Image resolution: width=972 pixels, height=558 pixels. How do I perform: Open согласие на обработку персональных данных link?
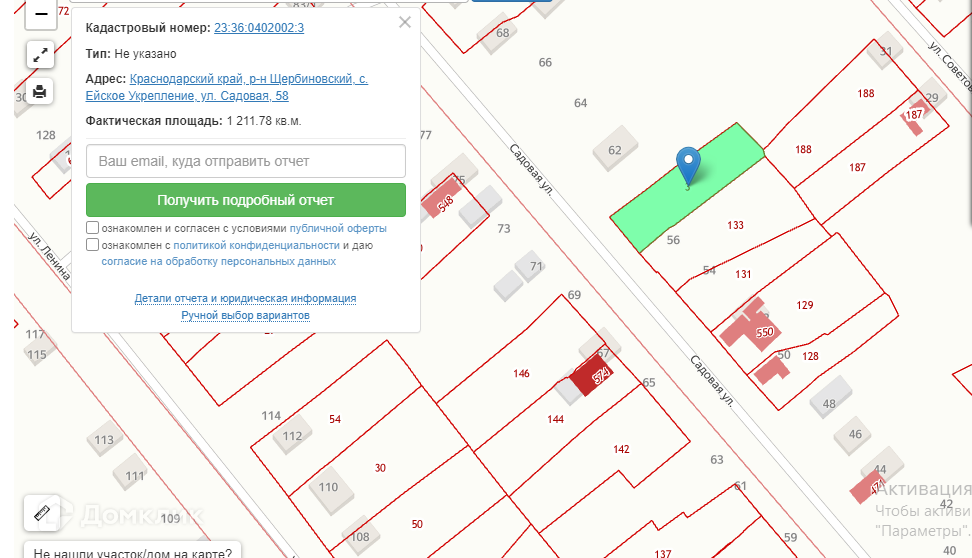(219, 261)
